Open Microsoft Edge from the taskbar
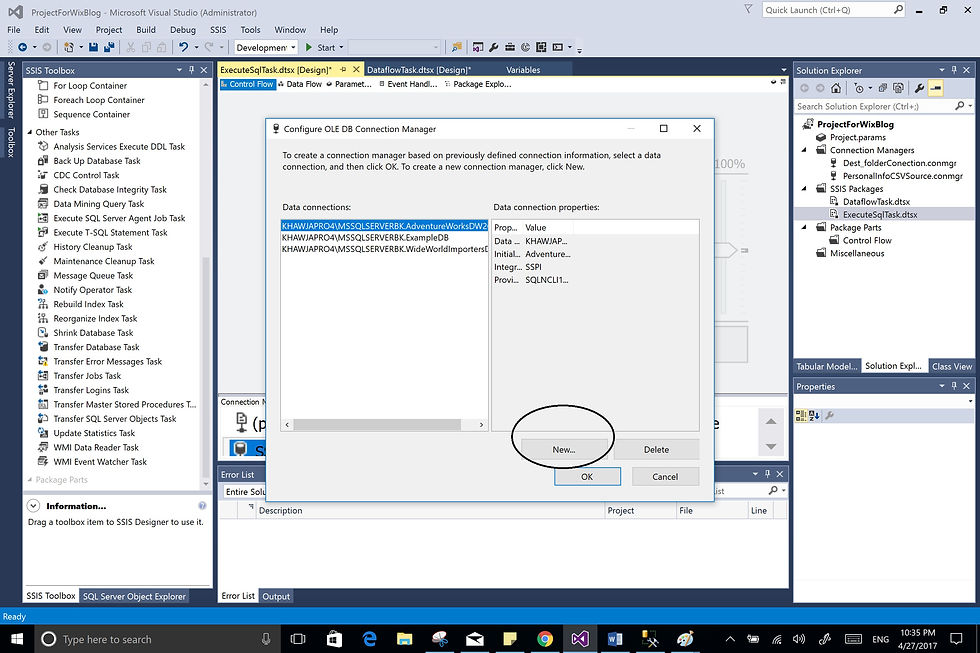The width and height of the screenshot is (980, 653). pyautogui.click(x=369, y=639)
